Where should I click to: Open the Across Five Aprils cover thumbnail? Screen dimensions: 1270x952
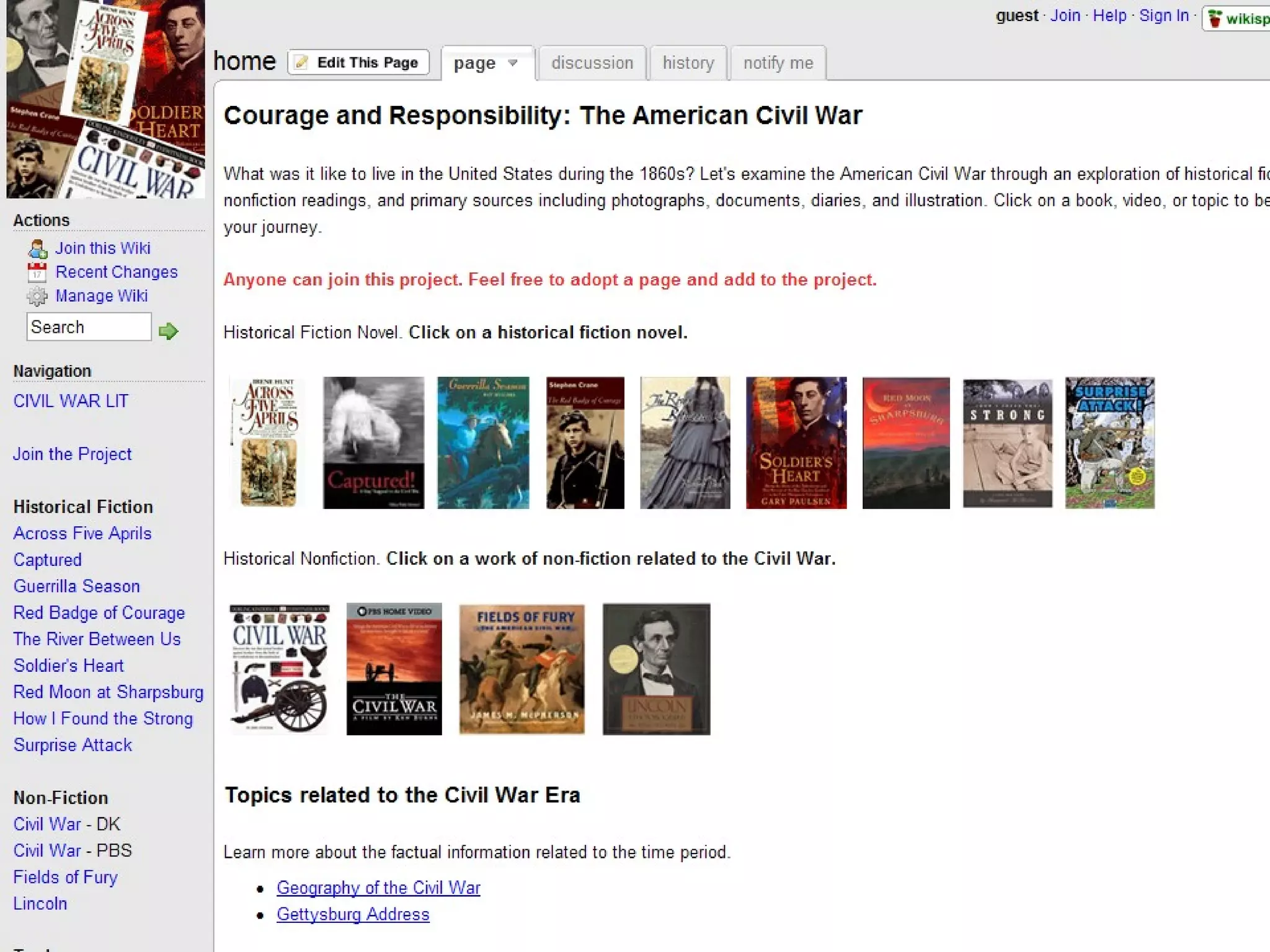coord(268,443)
